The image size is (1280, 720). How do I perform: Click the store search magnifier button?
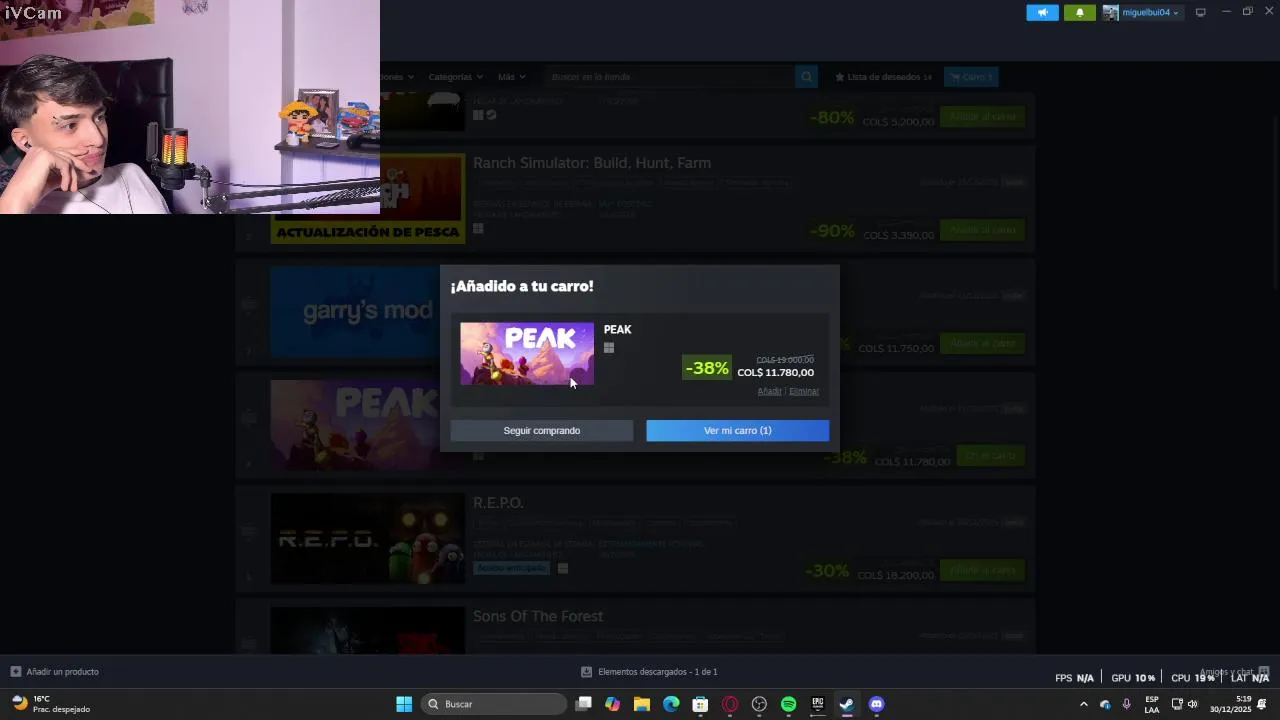(807, 77)
